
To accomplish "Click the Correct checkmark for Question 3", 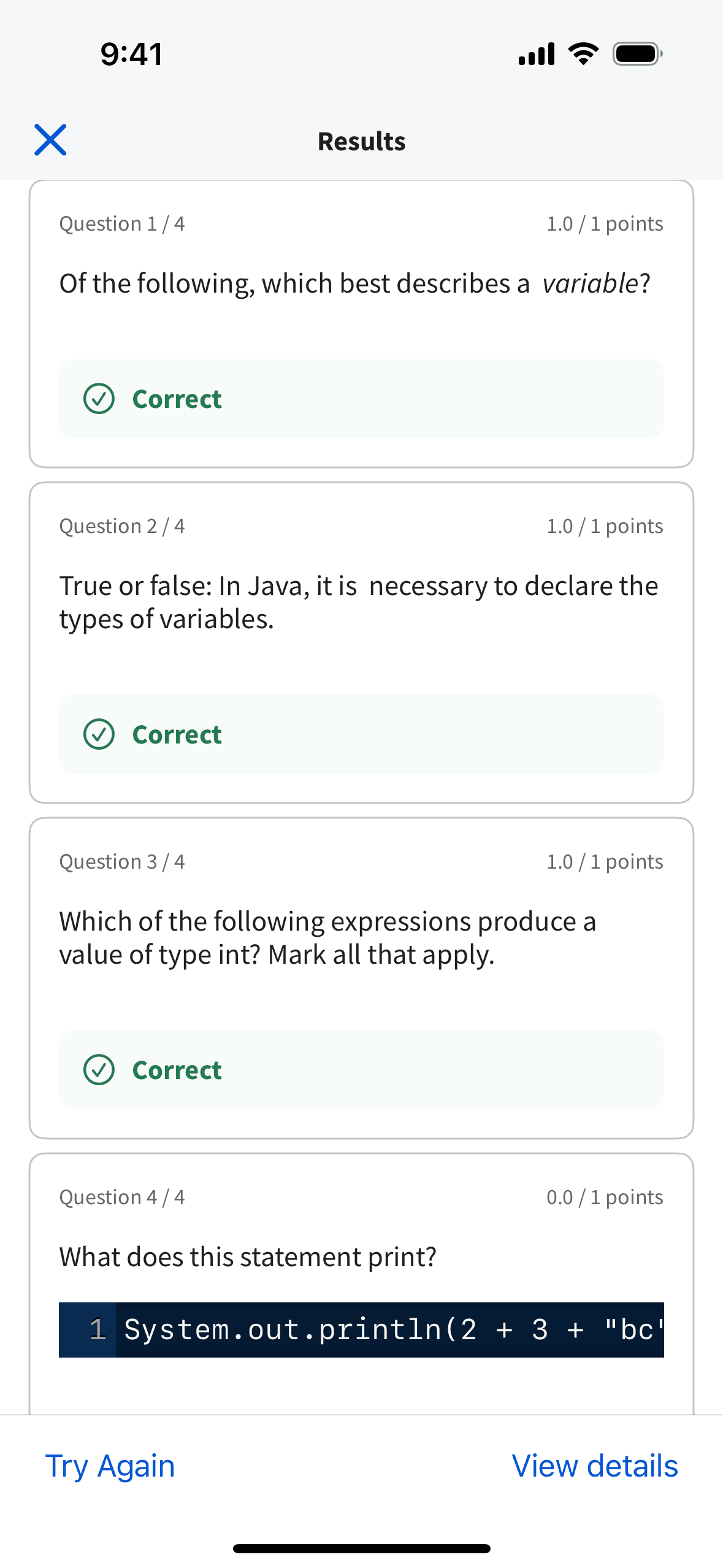I will (x=100, y=1070).
